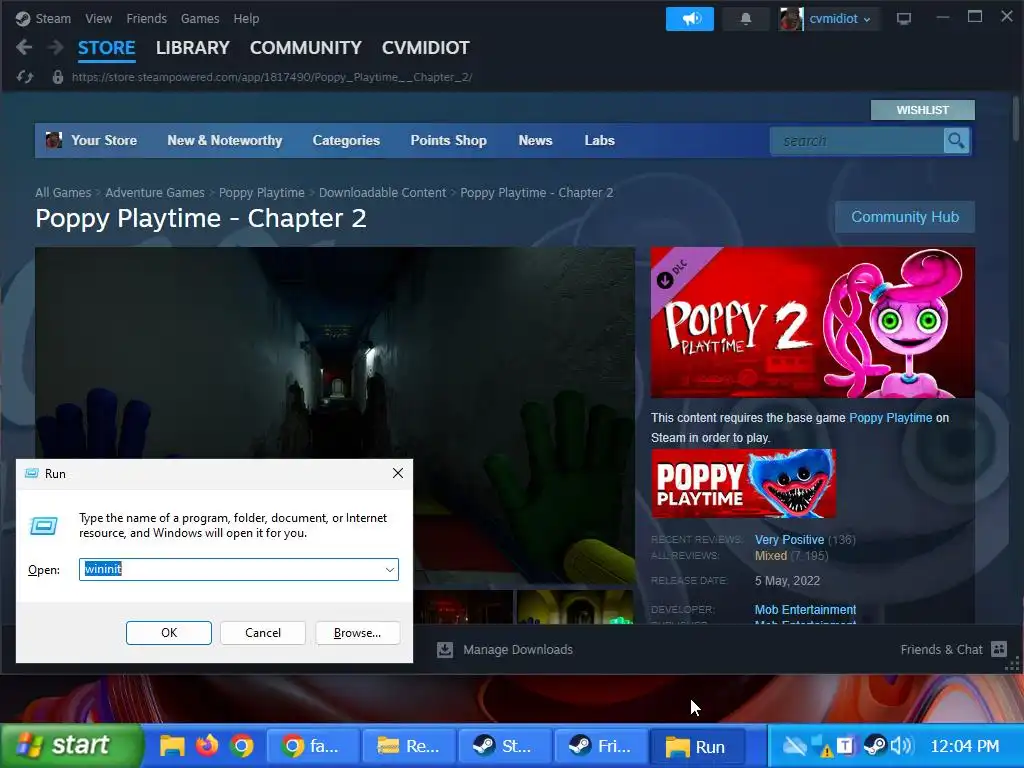Click the cvmidiot avatar picture
1024x768 pixels.
(790, 18)
